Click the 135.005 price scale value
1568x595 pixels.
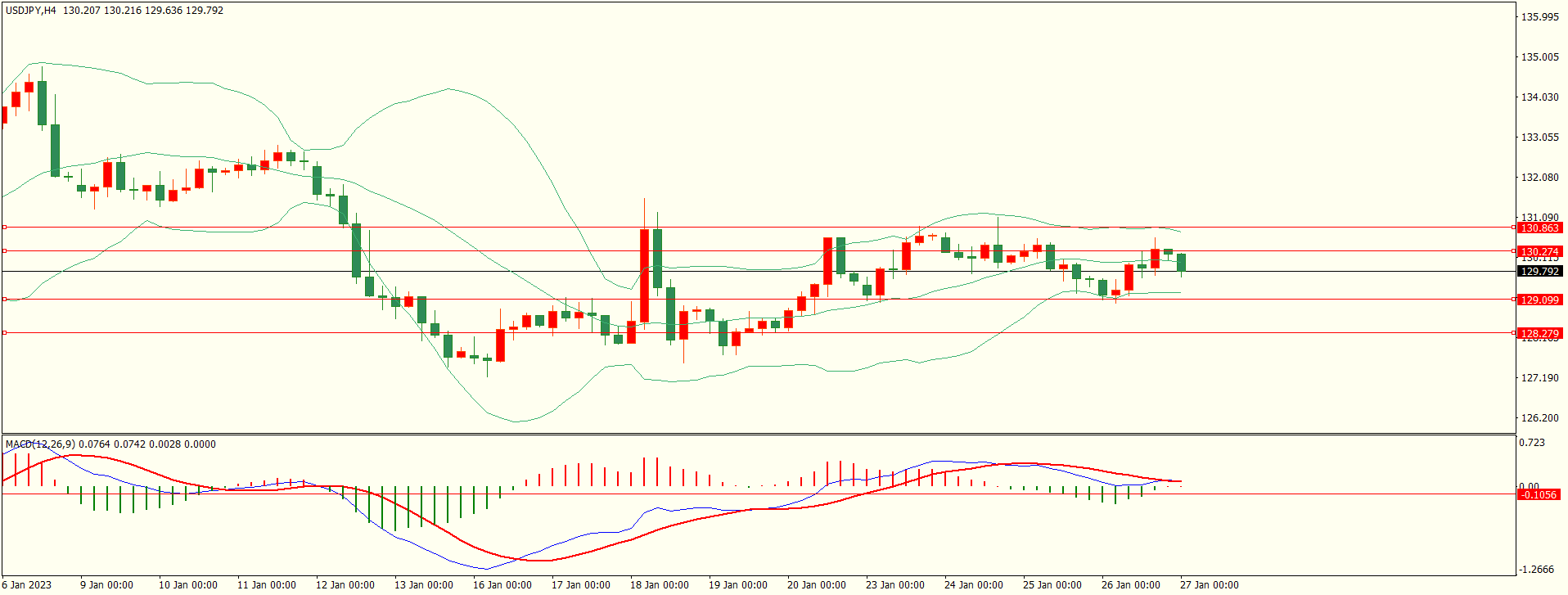tap(1539, 57)
